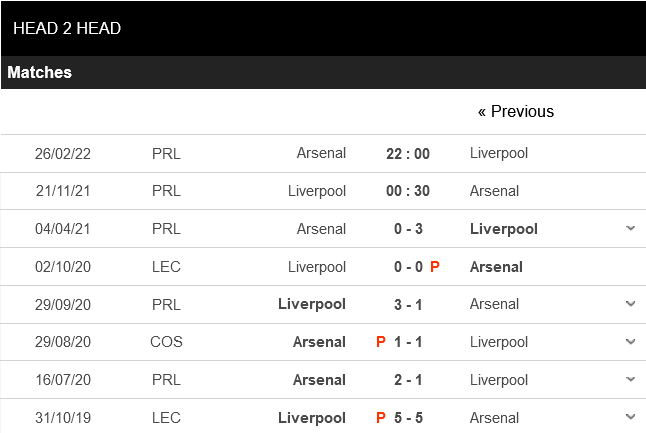
Task: Select the Matches tab header
Action: pos(40,72)
